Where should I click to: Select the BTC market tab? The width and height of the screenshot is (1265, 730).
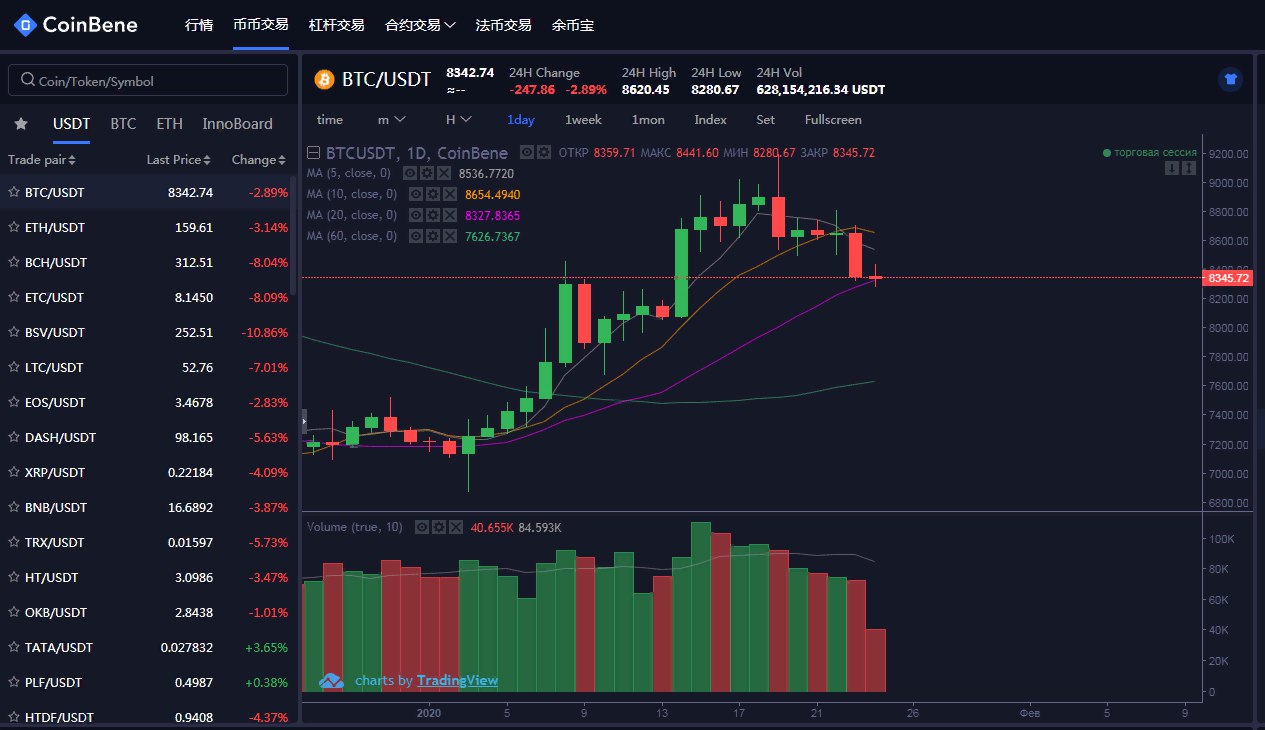(123, 124)
